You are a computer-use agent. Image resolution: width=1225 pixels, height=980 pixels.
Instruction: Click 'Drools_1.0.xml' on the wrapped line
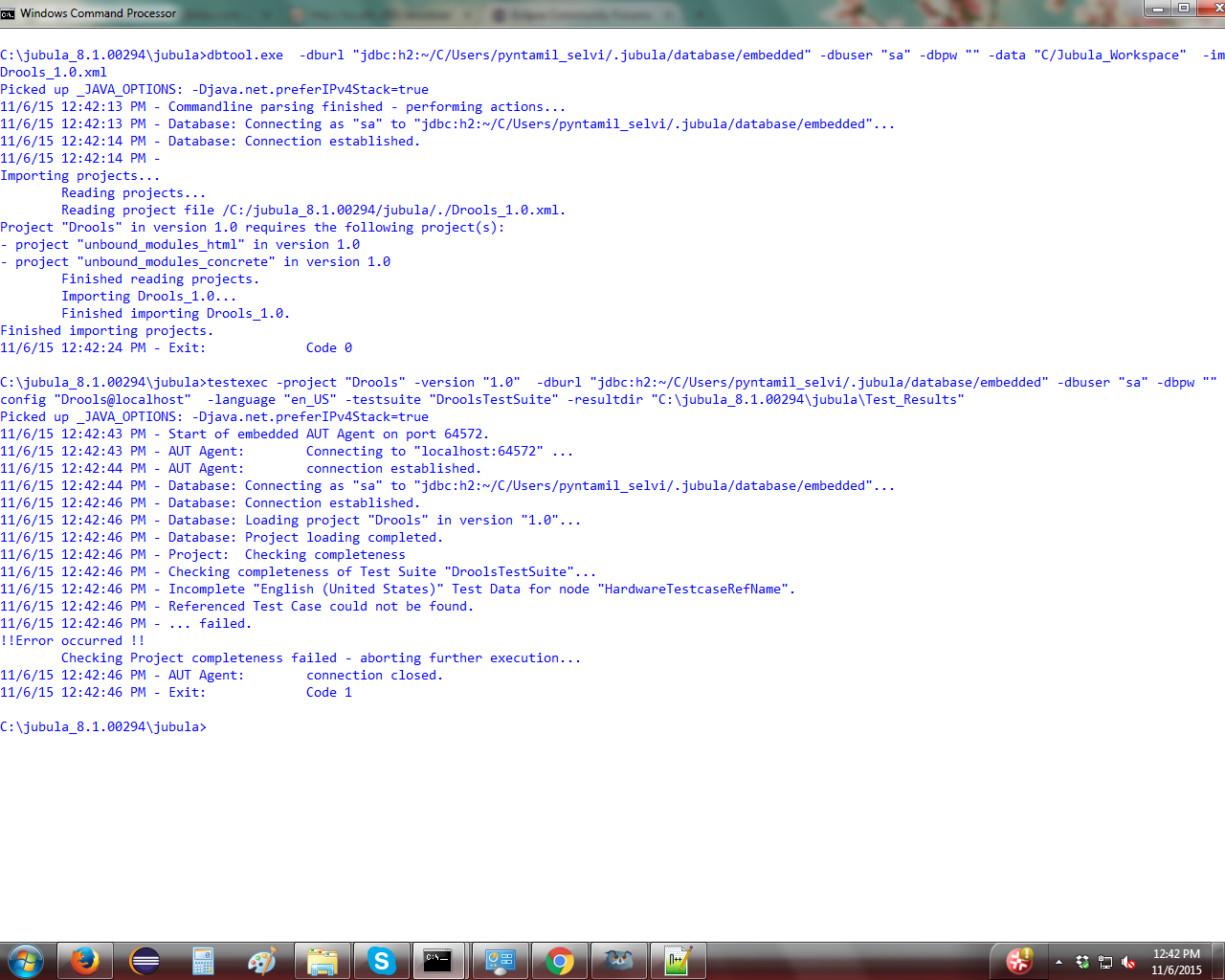pos(54,73)
